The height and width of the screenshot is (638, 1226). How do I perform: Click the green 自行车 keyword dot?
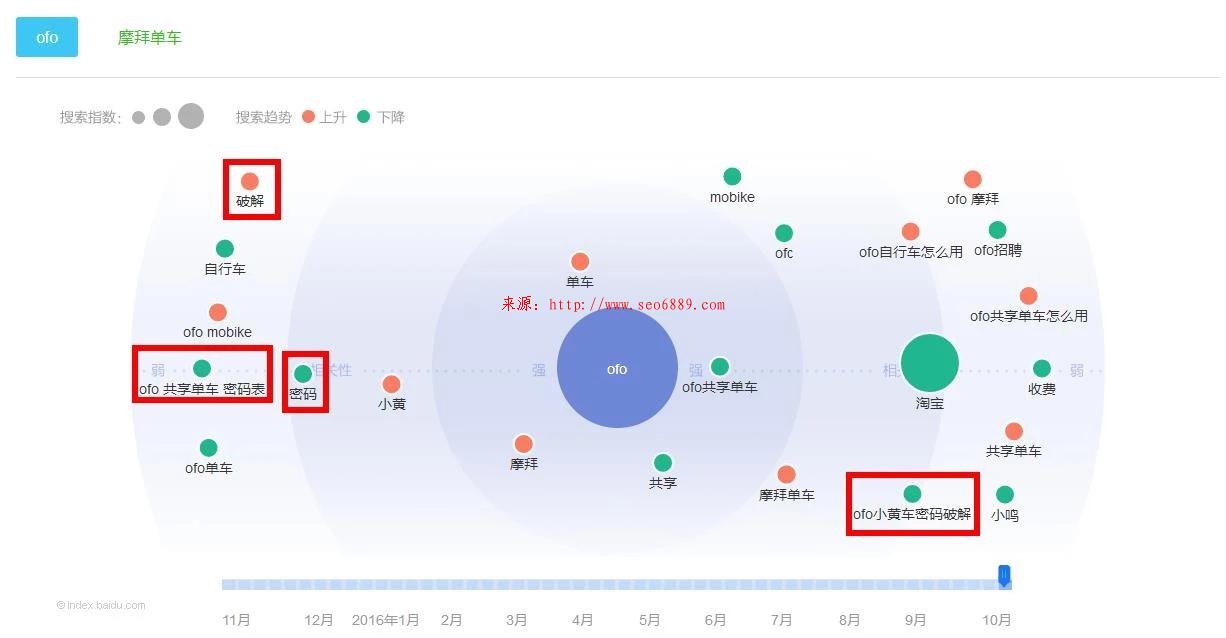point(225,248)
